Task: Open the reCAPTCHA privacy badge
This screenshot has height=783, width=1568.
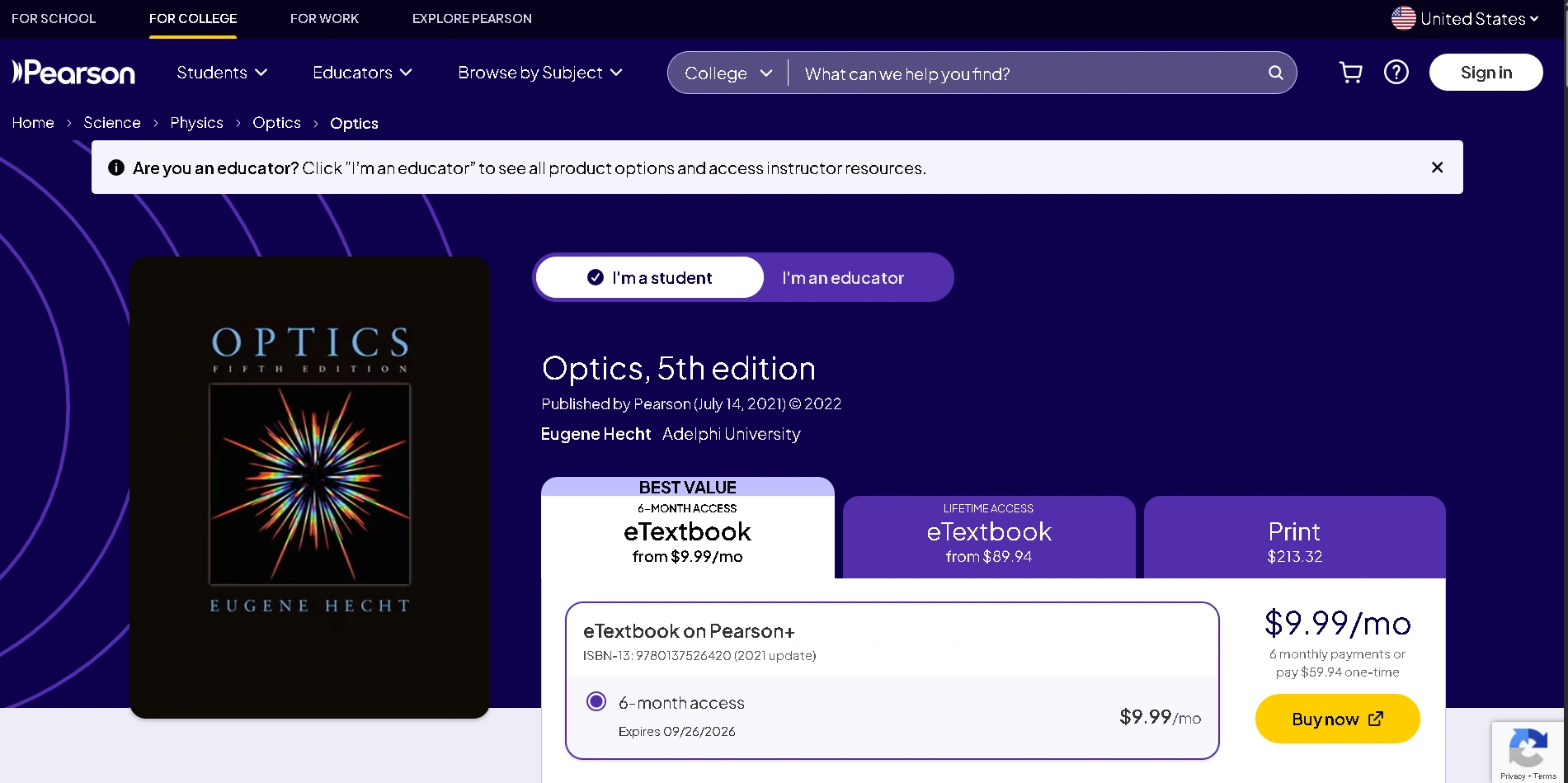Action: [x=1528, y=752]
